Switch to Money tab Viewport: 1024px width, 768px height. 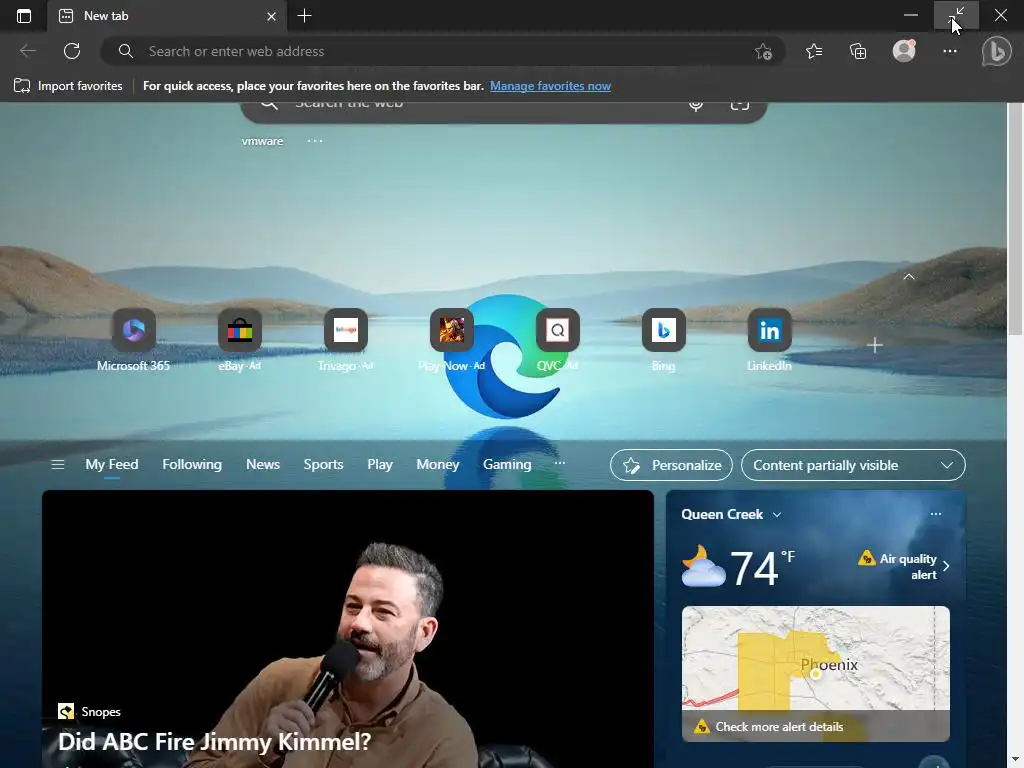438,464
